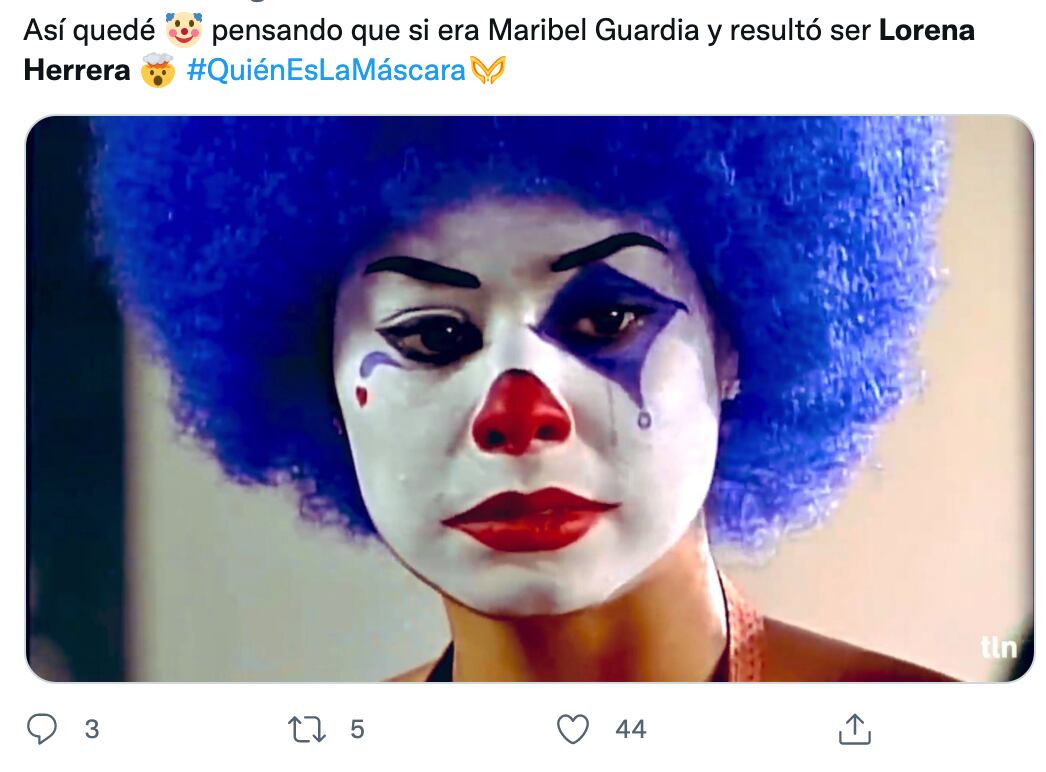Retweet using the arrows icon
Viewport: 1046px width, 772px height.
[x=307, y=729]
